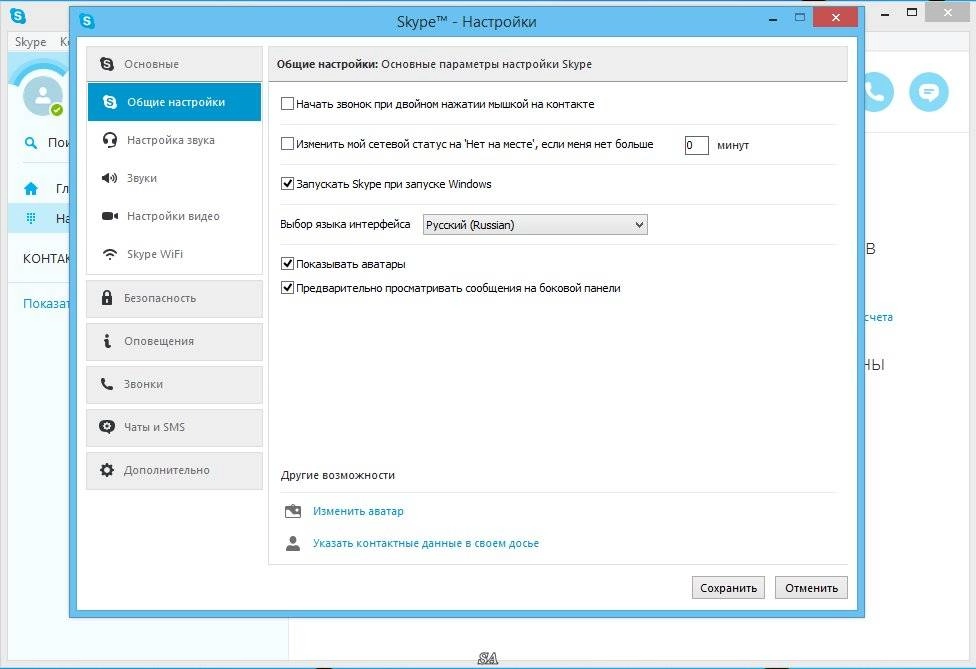
Task: Click the dial pad icon in Skype window
Action: click(x=30, y=218)
